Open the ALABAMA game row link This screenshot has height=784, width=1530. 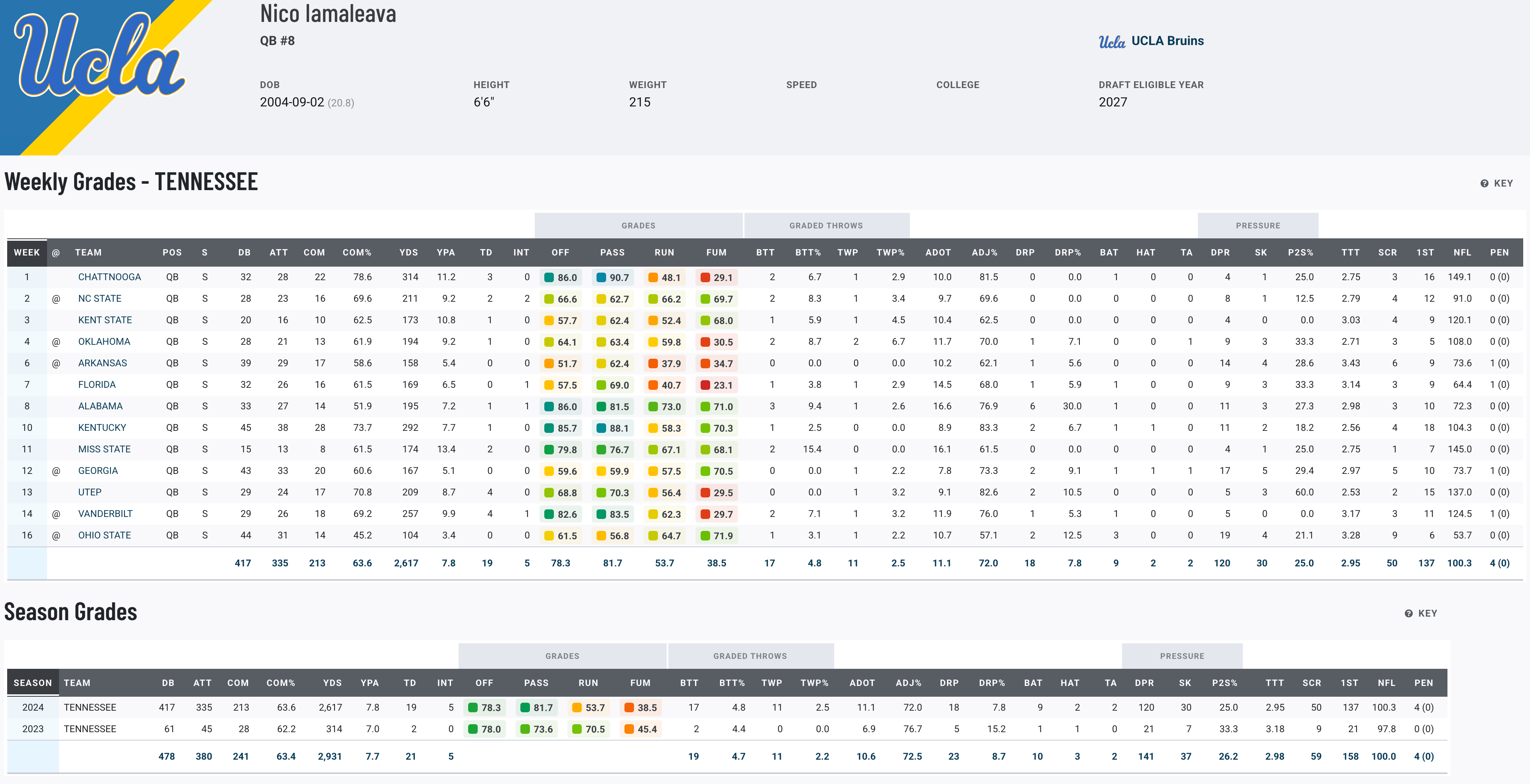(x=100, y=406)
